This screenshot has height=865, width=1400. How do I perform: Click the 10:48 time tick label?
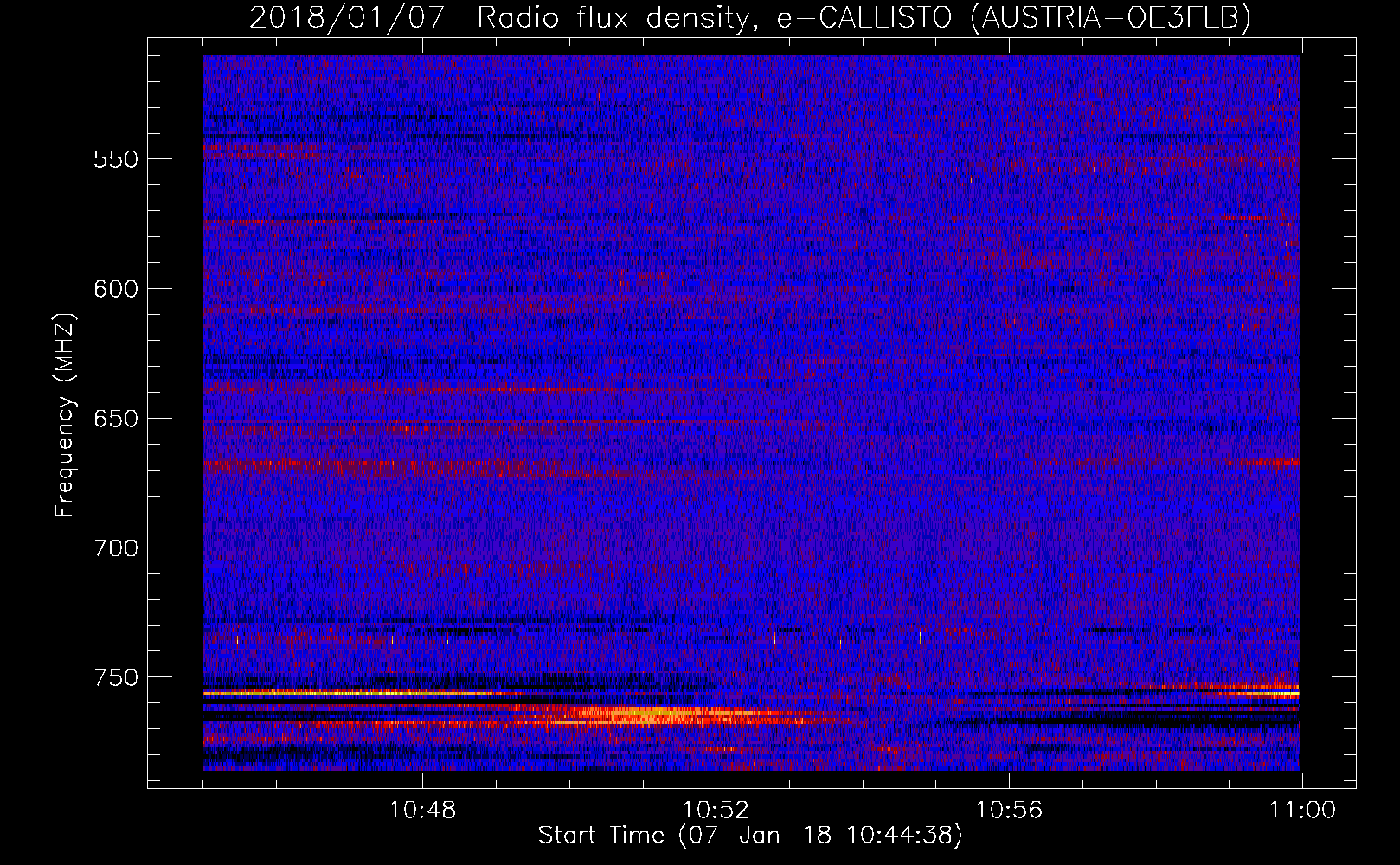click(x=422, y=811)
